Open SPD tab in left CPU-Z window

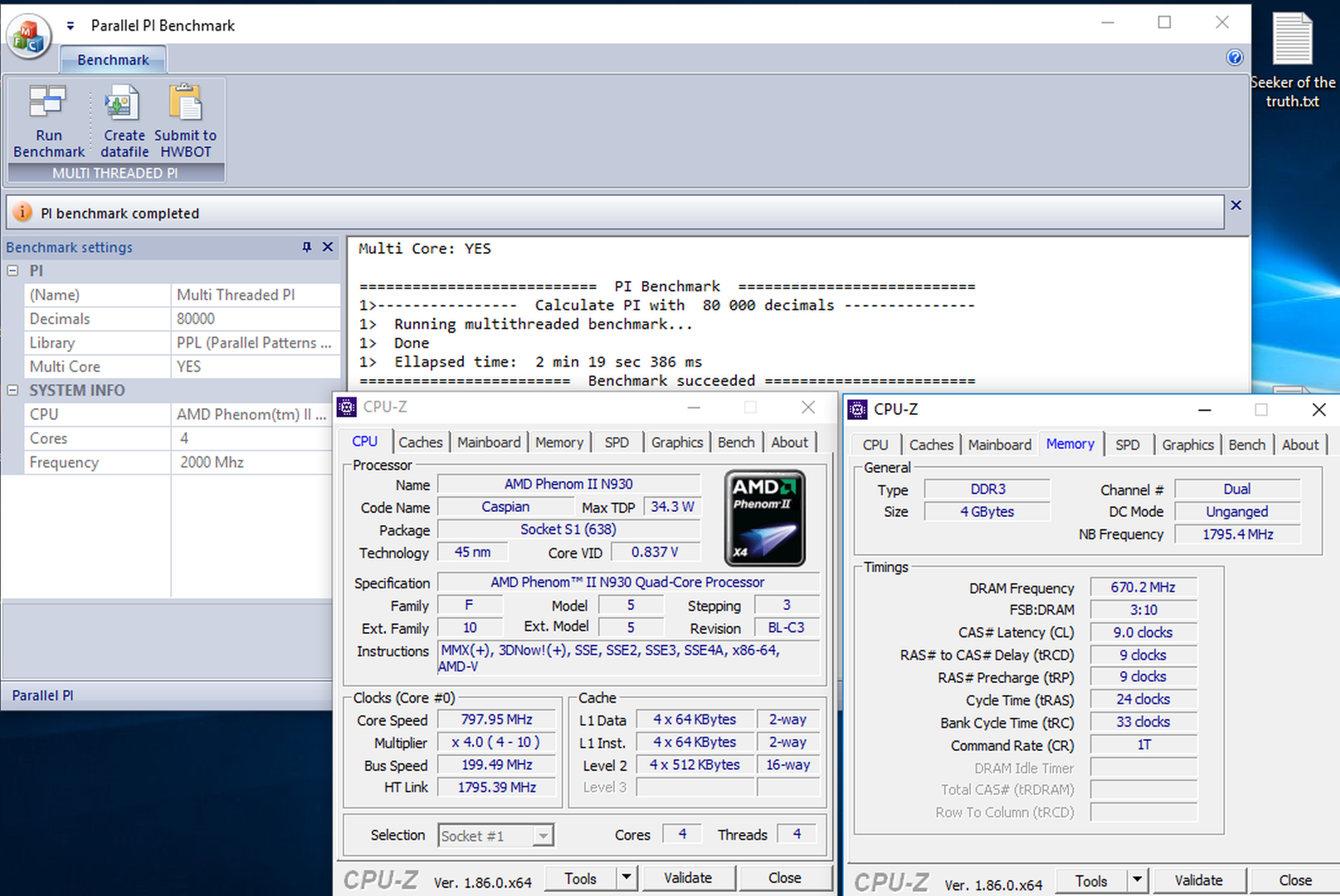[616, 442]
